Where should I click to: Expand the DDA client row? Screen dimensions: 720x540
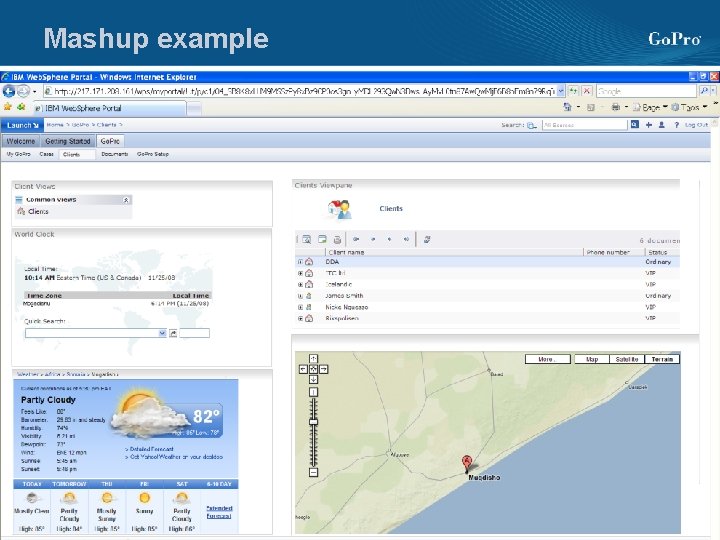click(300, 262)
